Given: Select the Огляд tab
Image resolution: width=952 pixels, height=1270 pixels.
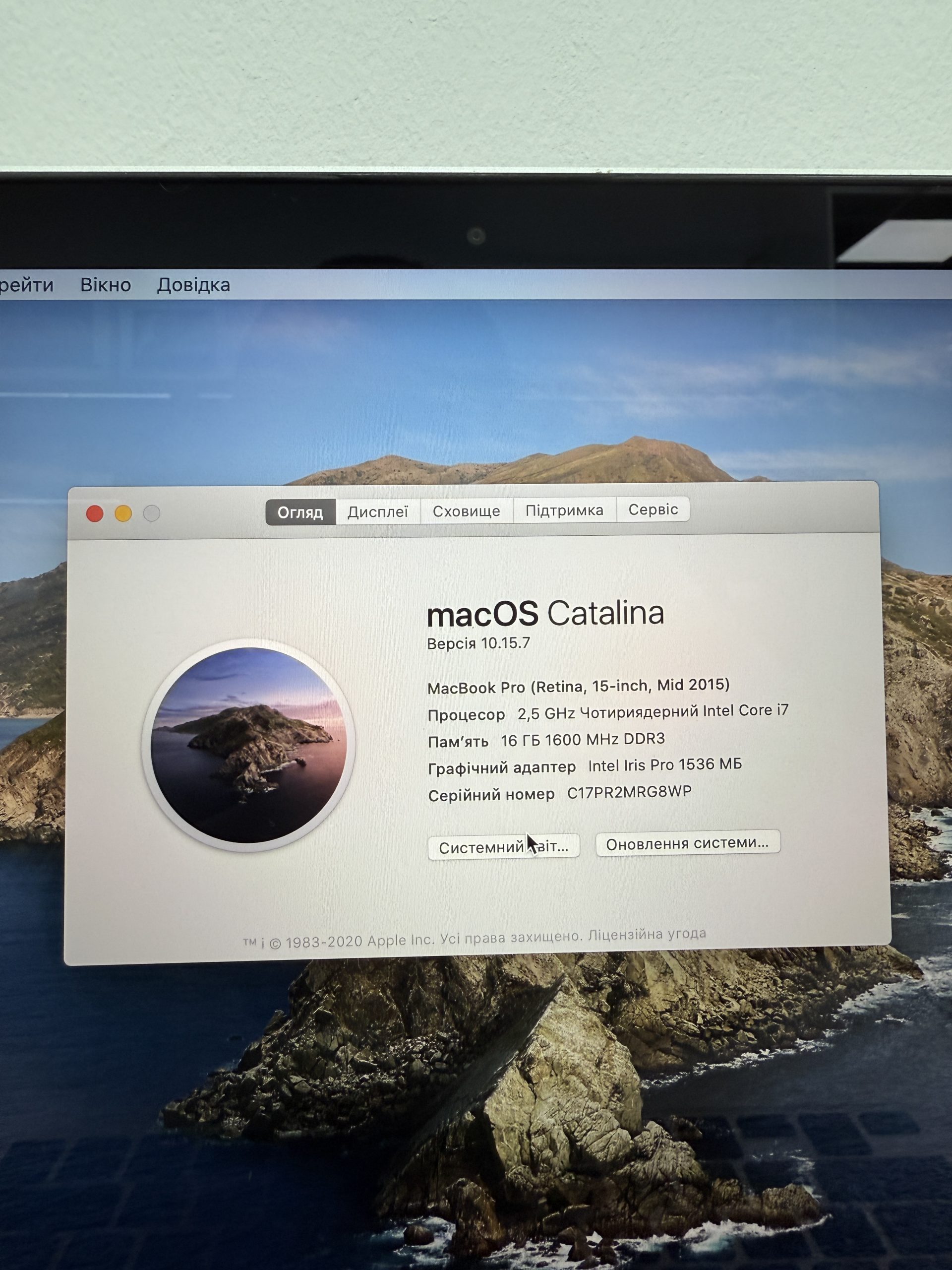Looking at the screenshot, I should pos(300,511).
